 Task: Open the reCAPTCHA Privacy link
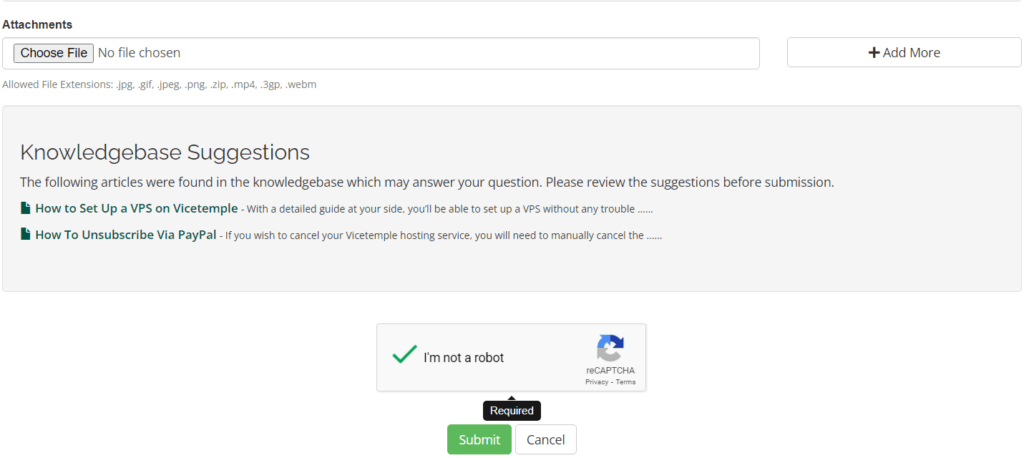[x=597, y=382]
